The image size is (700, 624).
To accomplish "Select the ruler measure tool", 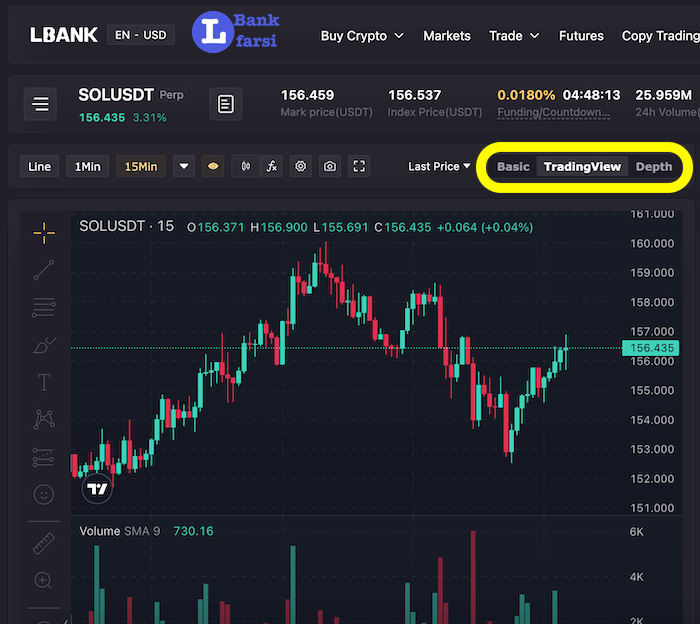I will click(x=43, y=543).
